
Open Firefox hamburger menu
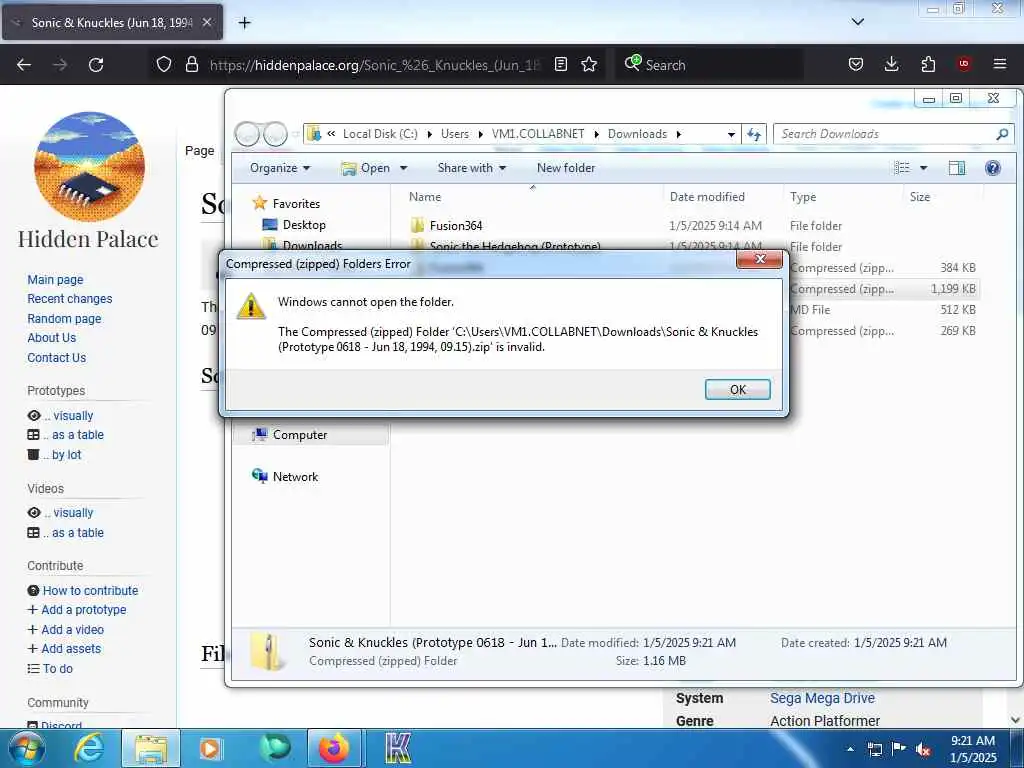click(1000, 64)
